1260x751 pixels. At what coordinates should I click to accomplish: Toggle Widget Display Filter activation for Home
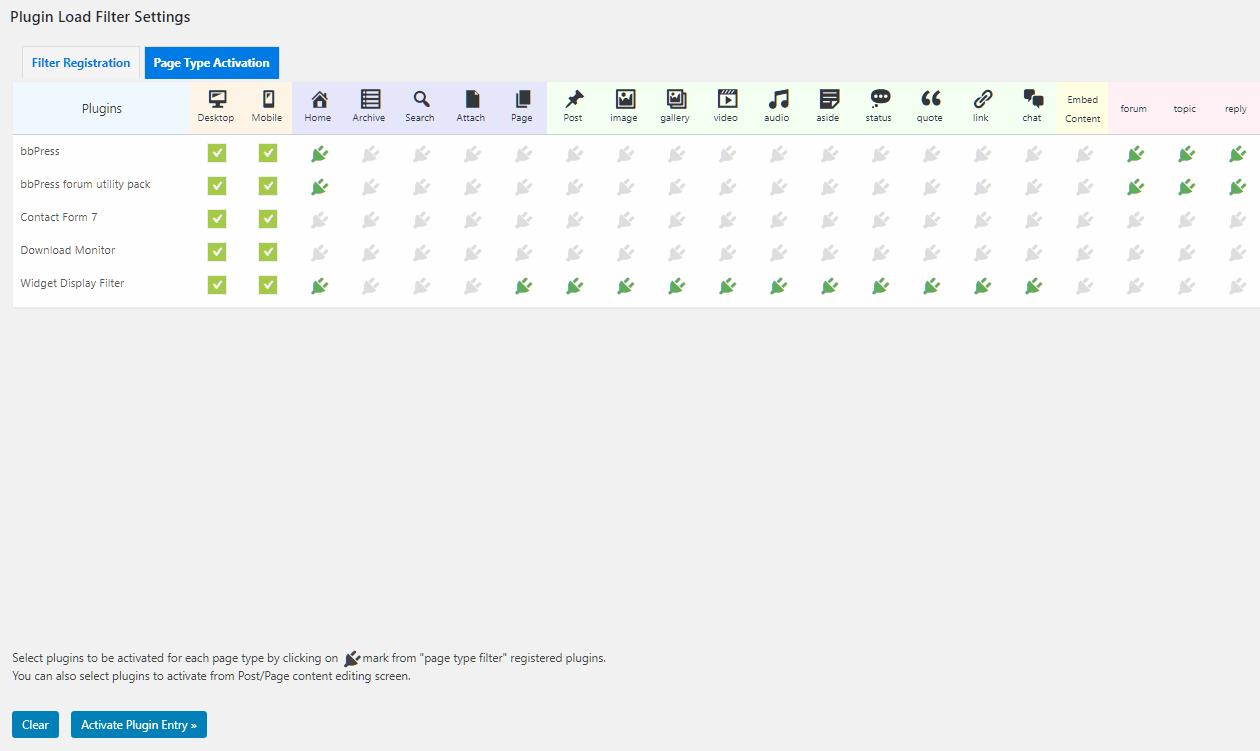point(319,285)
